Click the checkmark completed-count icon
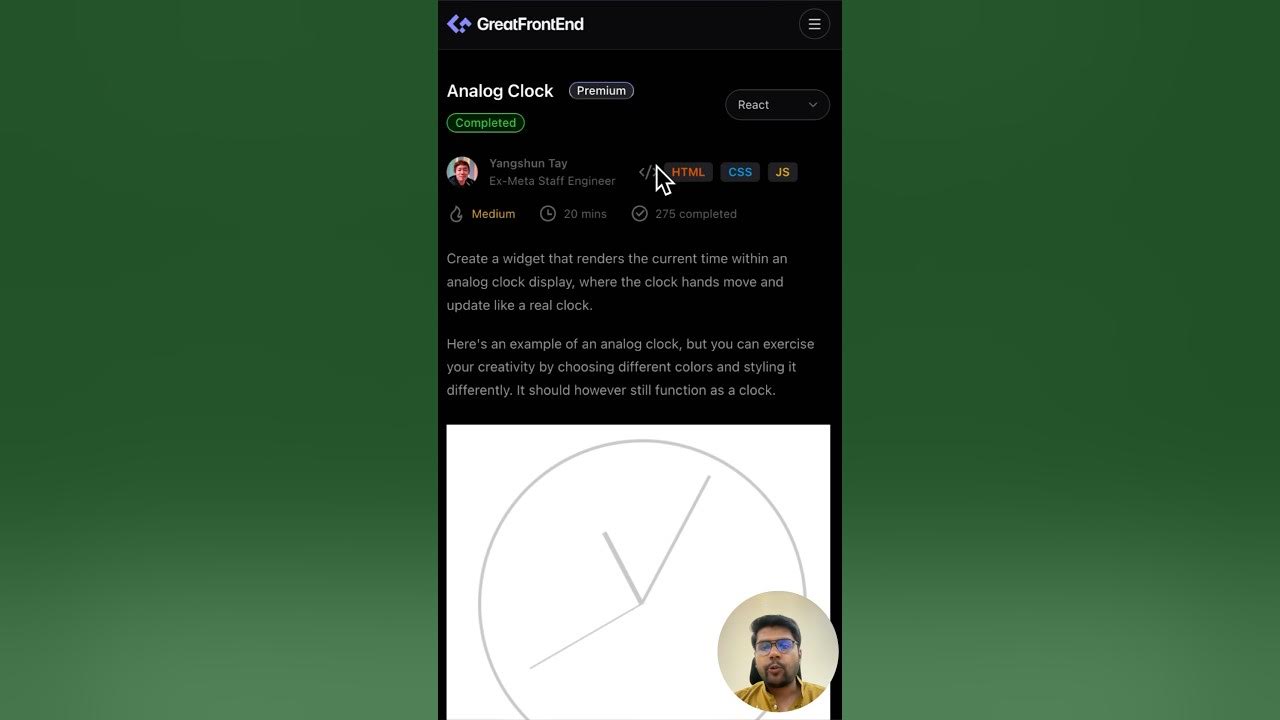 point(640,214)
